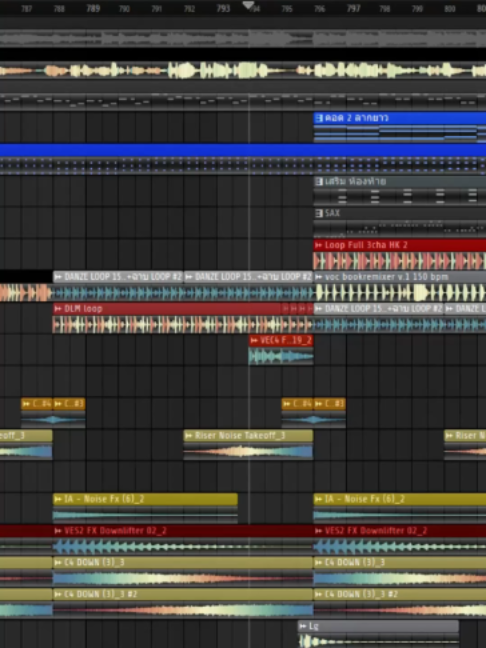486x648 pixels.
Task: Select the Loop Full 3cha HK 2 clip
Action: (x=400, y=255)
